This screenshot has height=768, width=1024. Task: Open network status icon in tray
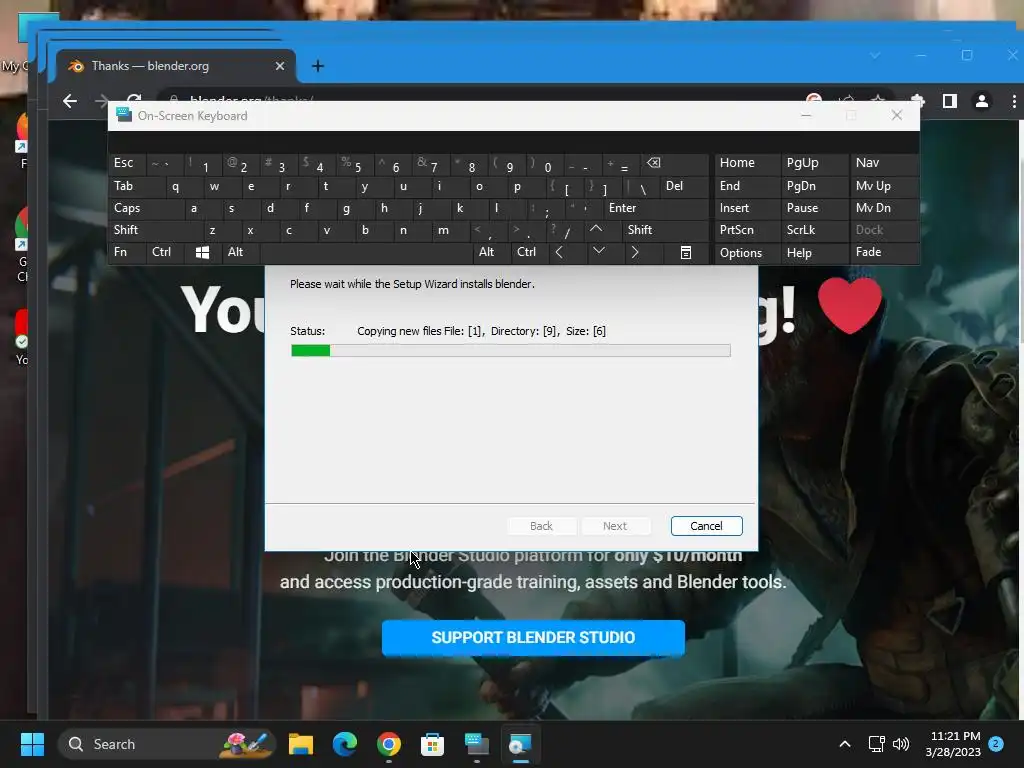(x=876, y=744)
